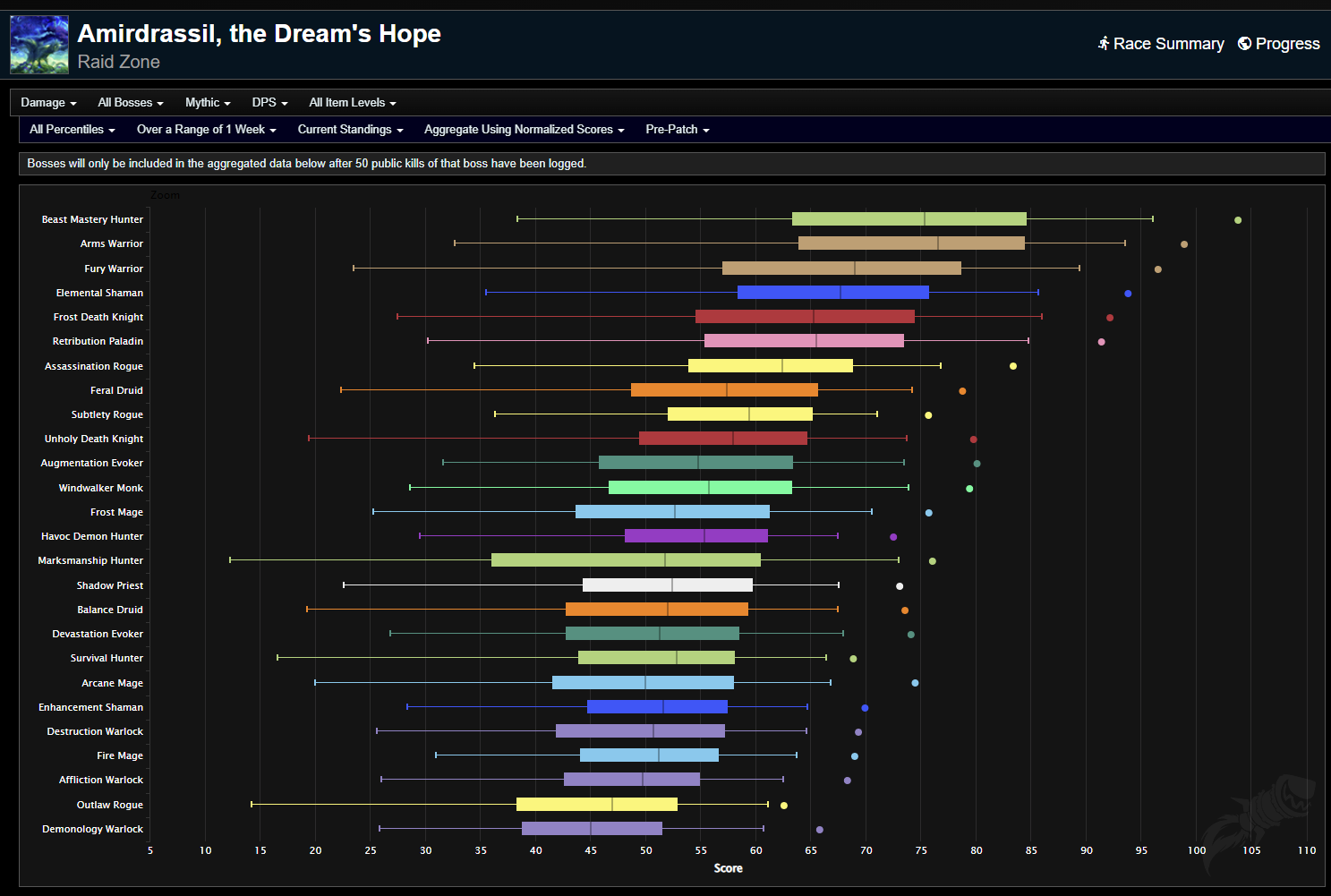Expand the All Bosses dropdown
Viewport: 1331px width, 896px height.
pyautogui.click(x=130, y=103)
